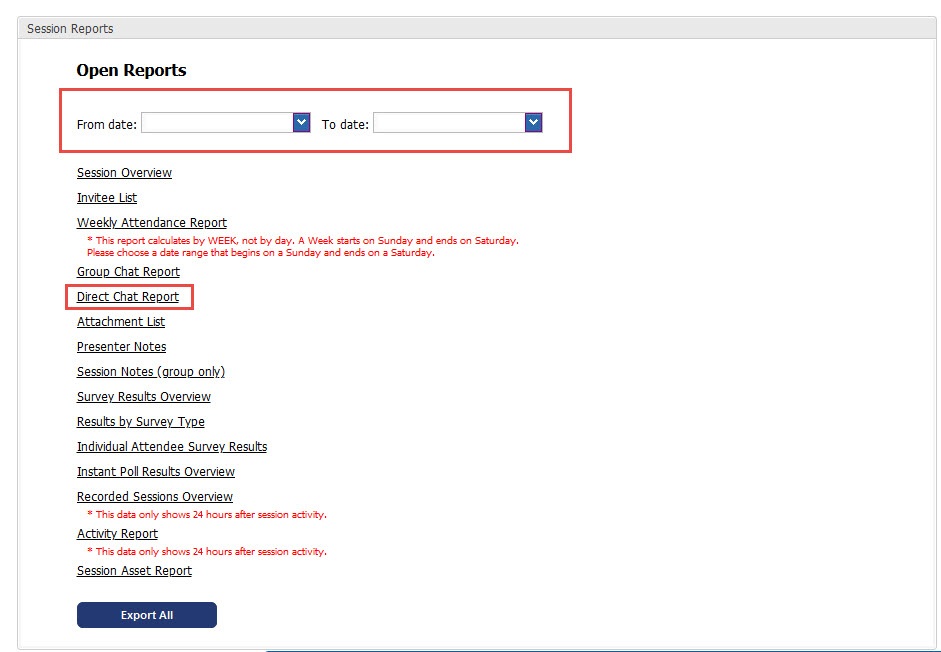Open Survey Results Overview
Viewport: 941px width, 652px height.
144,397
